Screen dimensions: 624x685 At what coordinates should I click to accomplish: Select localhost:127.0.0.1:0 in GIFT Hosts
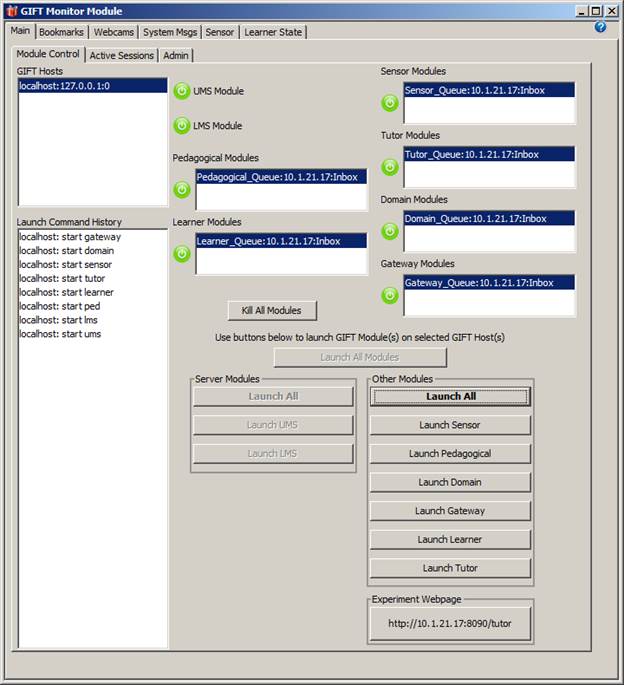93,86
